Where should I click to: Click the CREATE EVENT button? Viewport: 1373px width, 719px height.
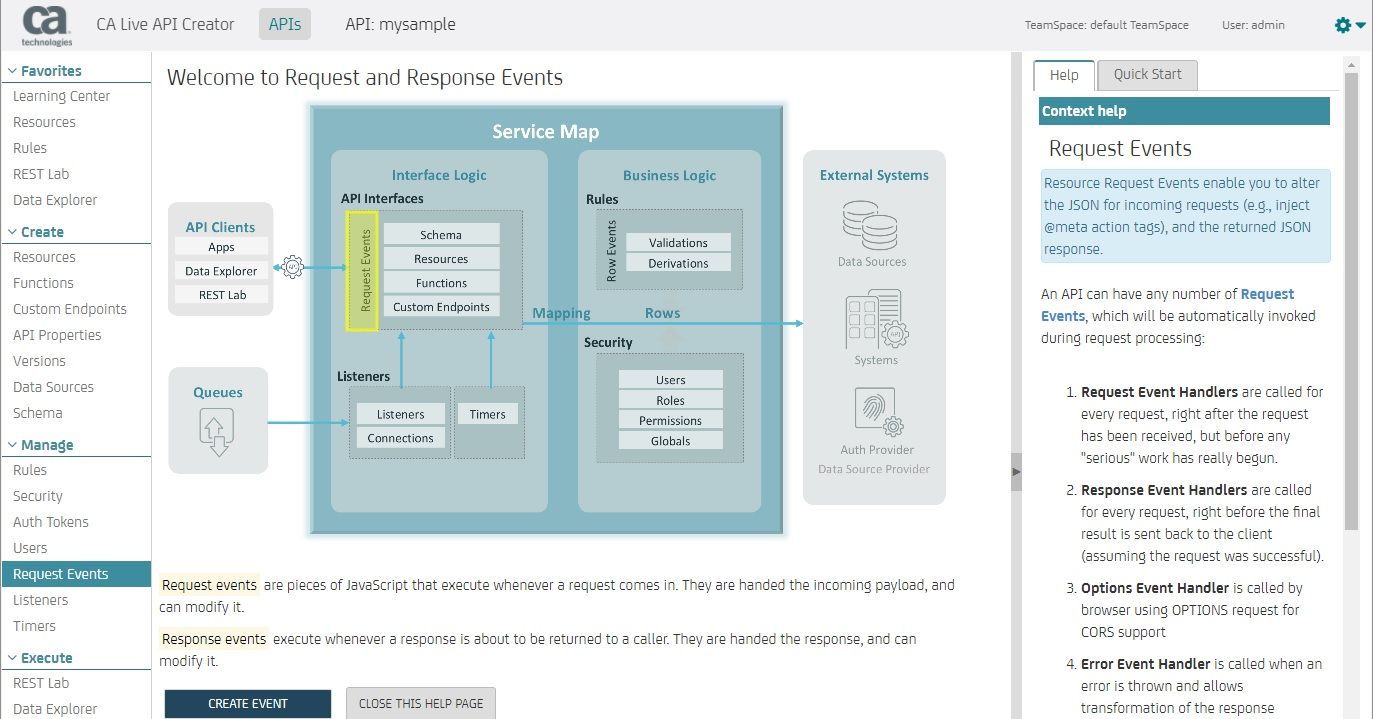click(248, 704)
